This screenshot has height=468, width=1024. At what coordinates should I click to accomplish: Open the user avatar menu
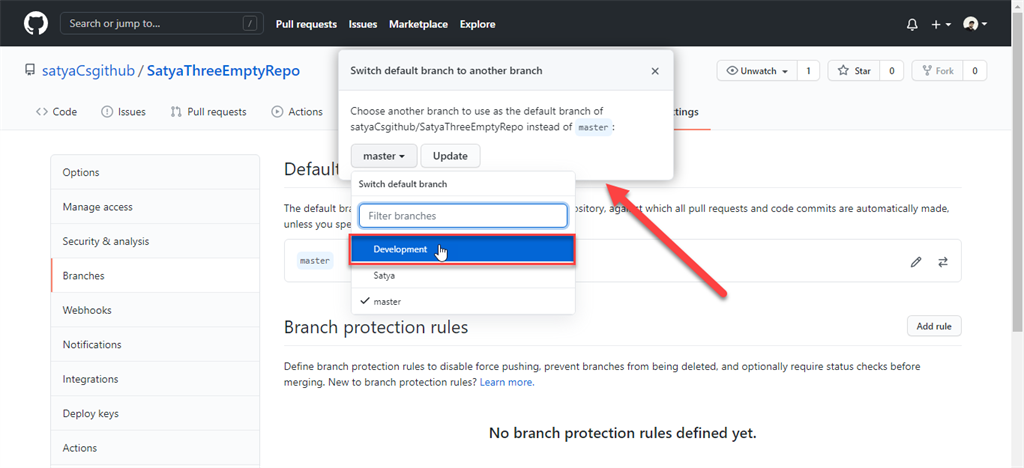pos(975,24)
